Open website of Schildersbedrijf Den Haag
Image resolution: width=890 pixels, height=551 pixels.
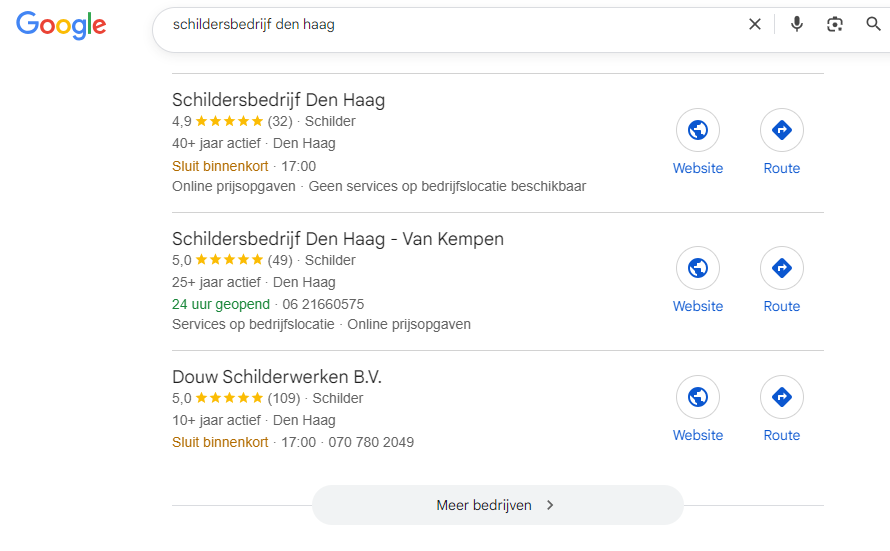click(698, 130)
